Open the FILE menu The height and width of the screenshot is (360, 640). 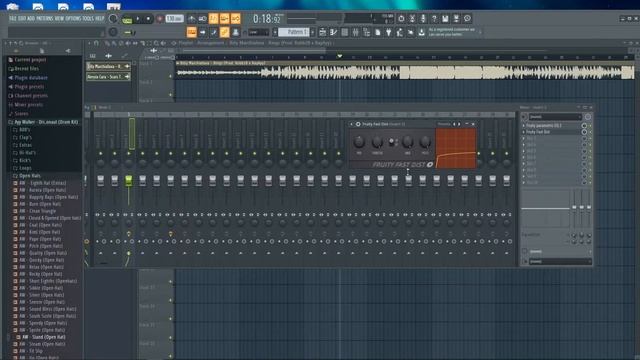(x=12, y=18)
